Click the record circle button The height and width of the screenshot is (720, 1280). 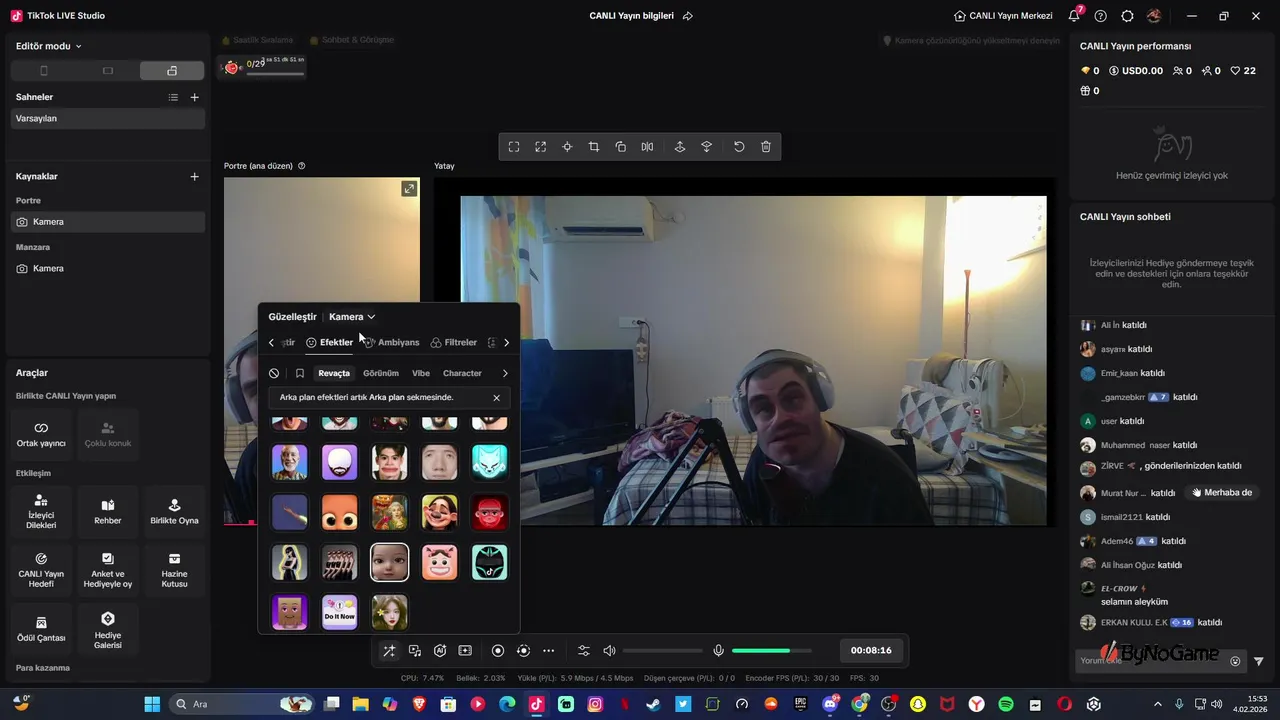(x=498, y=650)
